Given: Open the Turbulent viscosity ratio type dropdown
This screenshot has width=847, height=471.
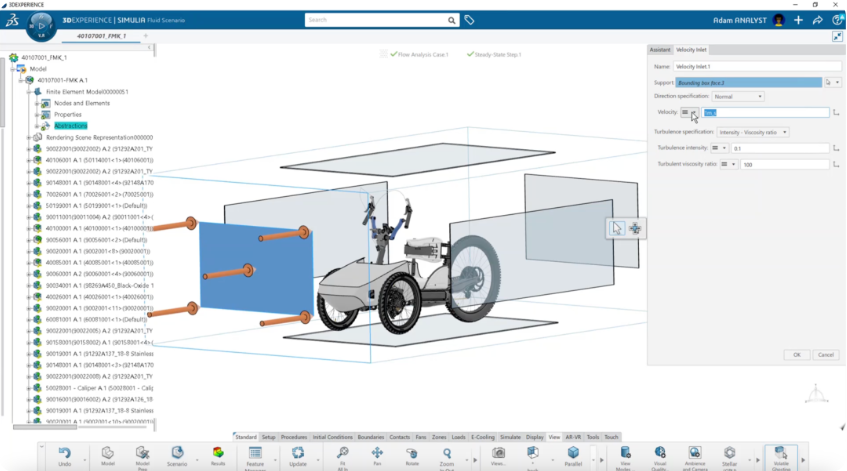Looking at the screenshot, I should coord(728,164).
